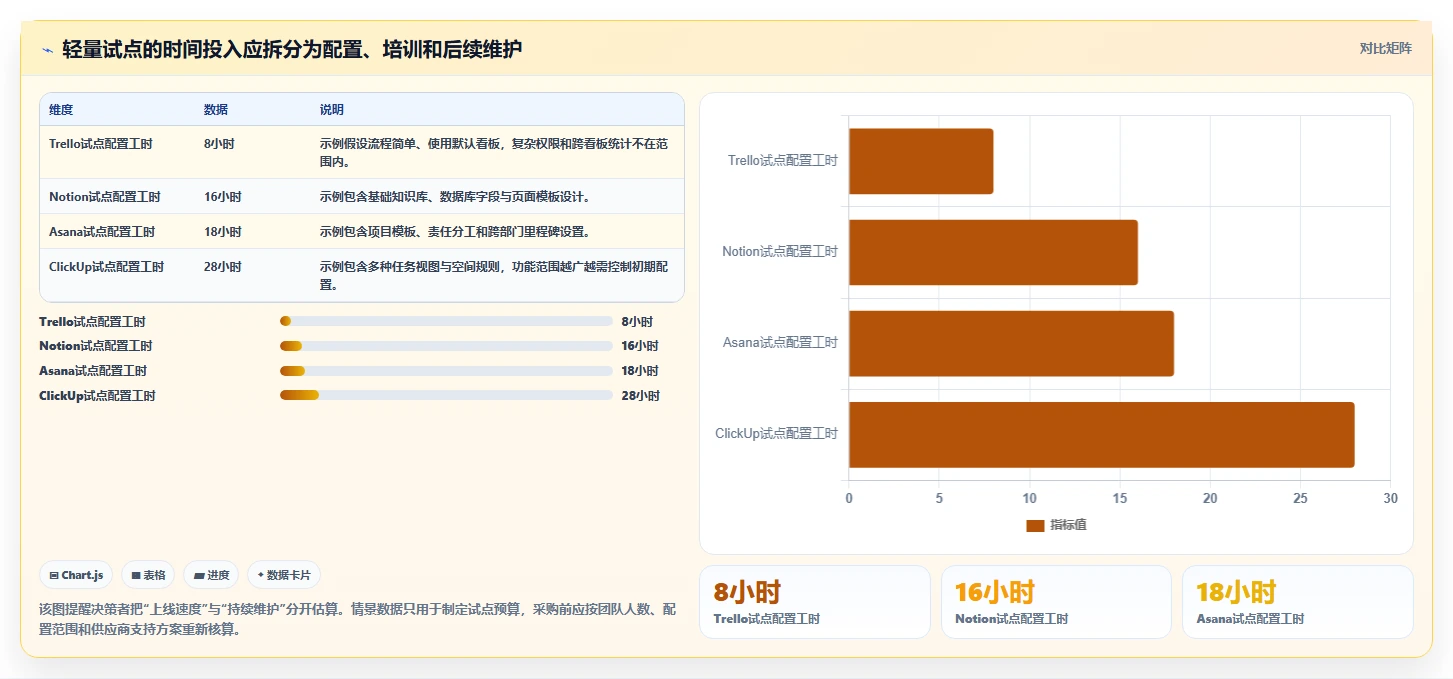
Task: Select the 16小时 cell in the table
Action: click(223, 197)
